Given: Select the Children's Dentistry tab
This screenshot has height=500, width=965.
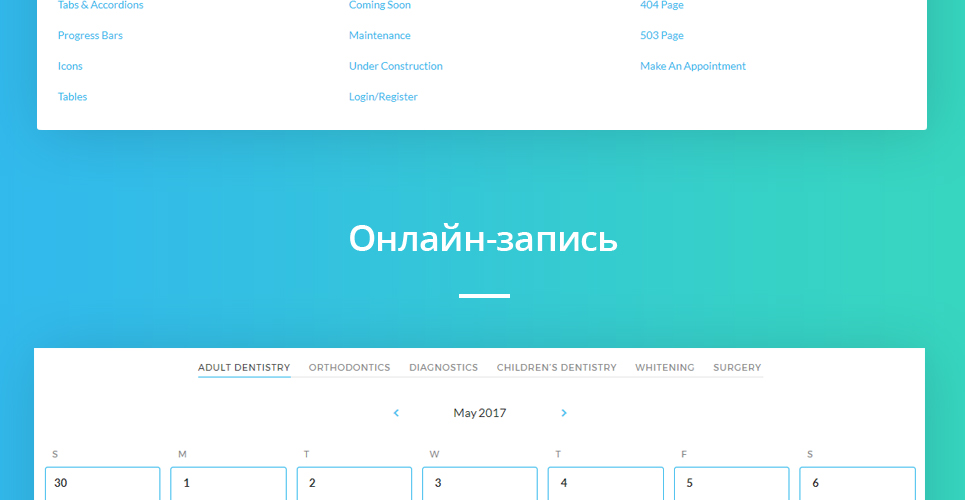Looking at the screenshot, I should click(x=556, y=368).
